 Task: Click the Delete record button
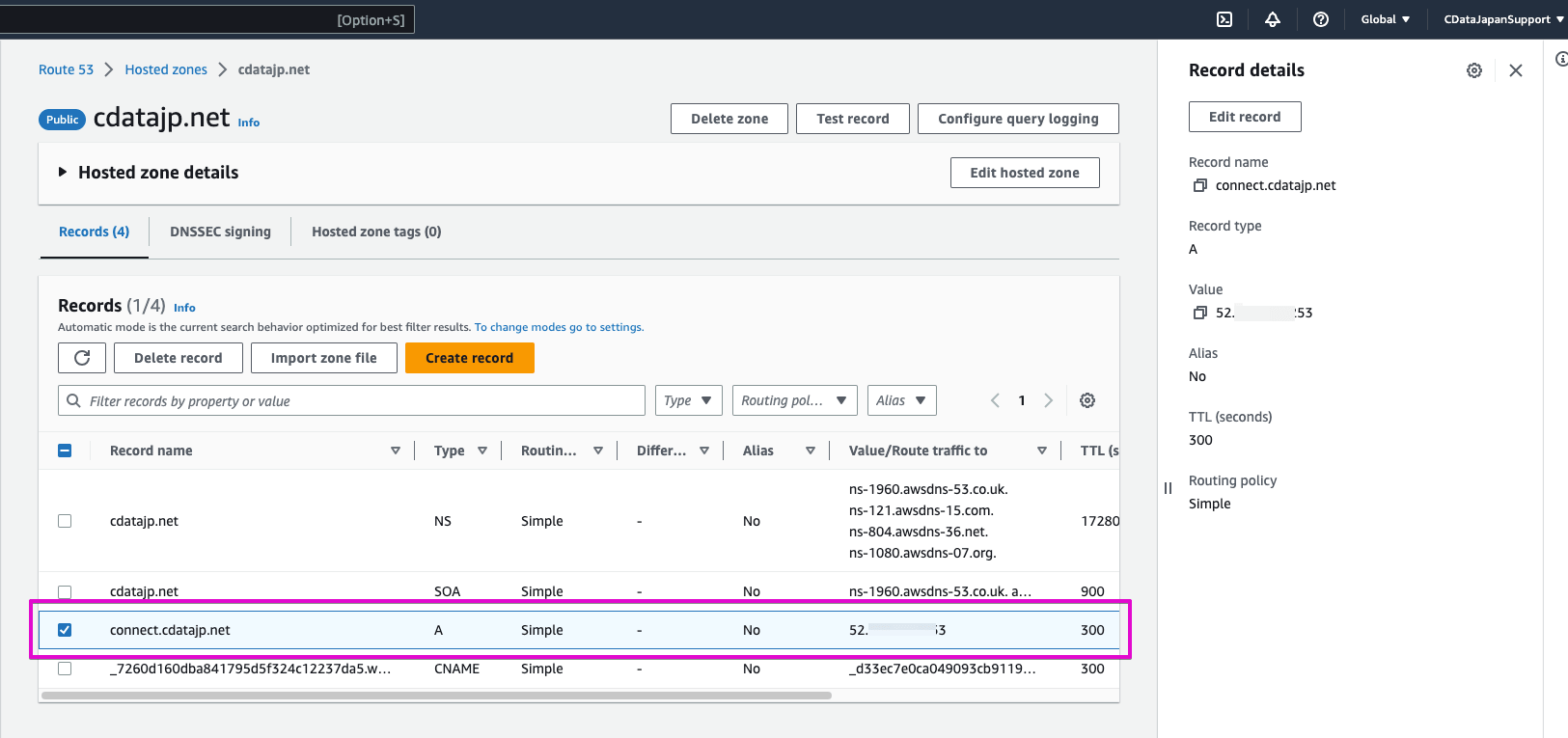178,358
